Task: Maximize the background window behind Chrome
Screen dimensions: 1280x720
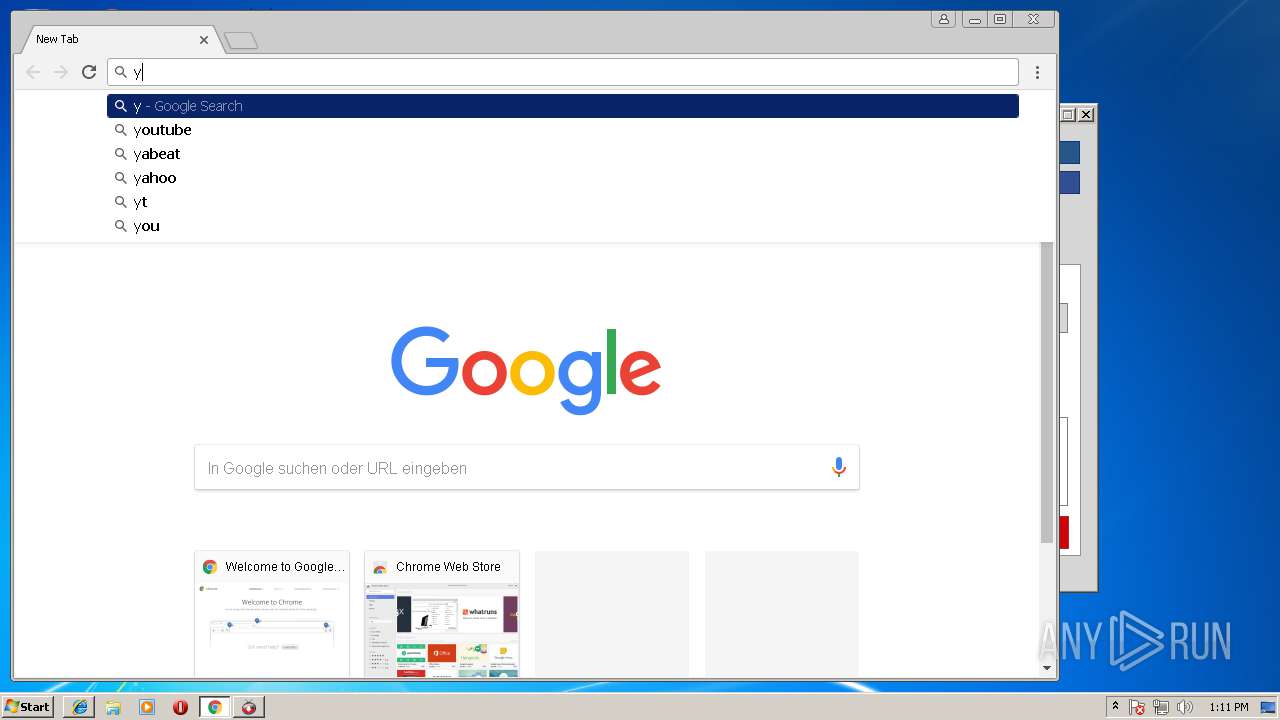Action: pos(1067,115)
